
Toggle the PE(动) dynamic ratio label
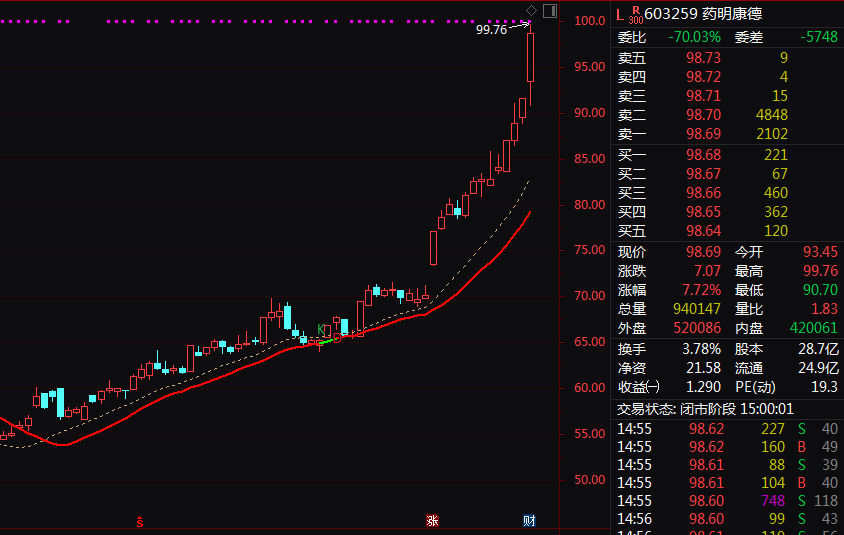pos(756,387)
